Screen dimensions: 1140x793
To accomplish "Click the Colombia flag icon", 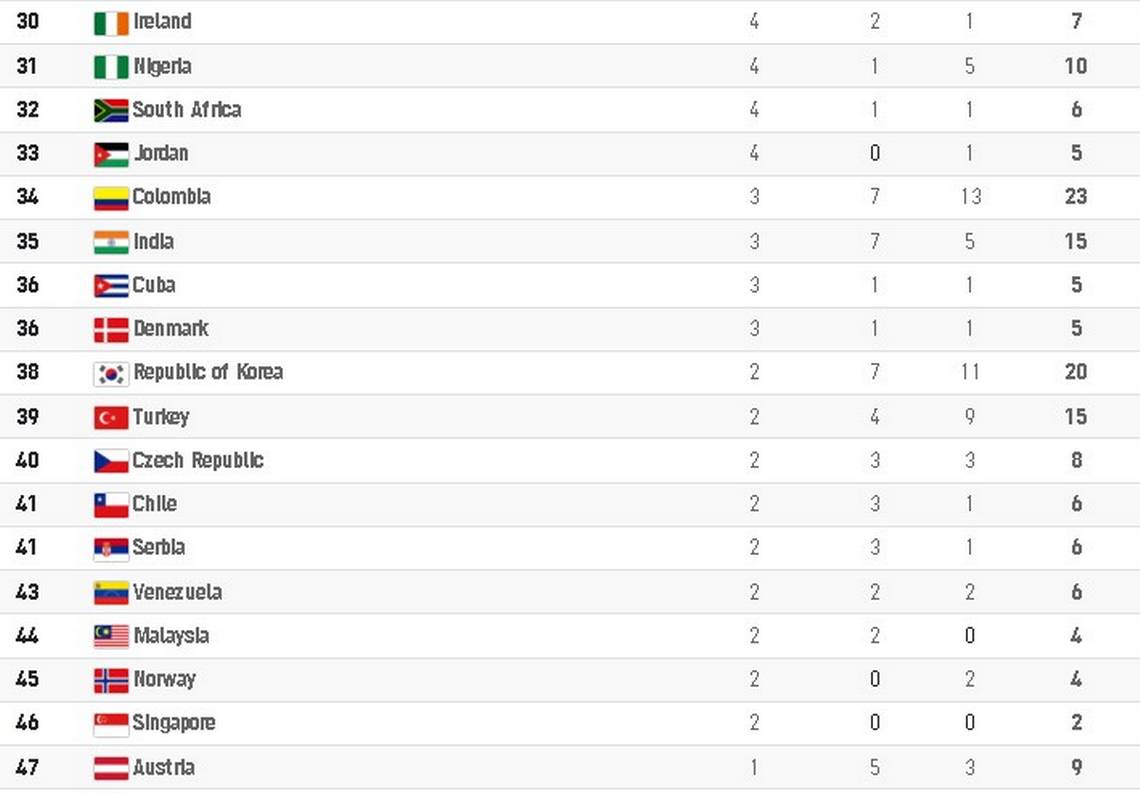I will tap(111, 198).
